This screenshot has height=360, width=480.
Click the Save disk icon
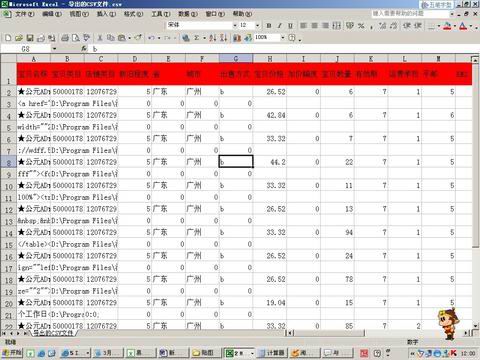point(30,38)
